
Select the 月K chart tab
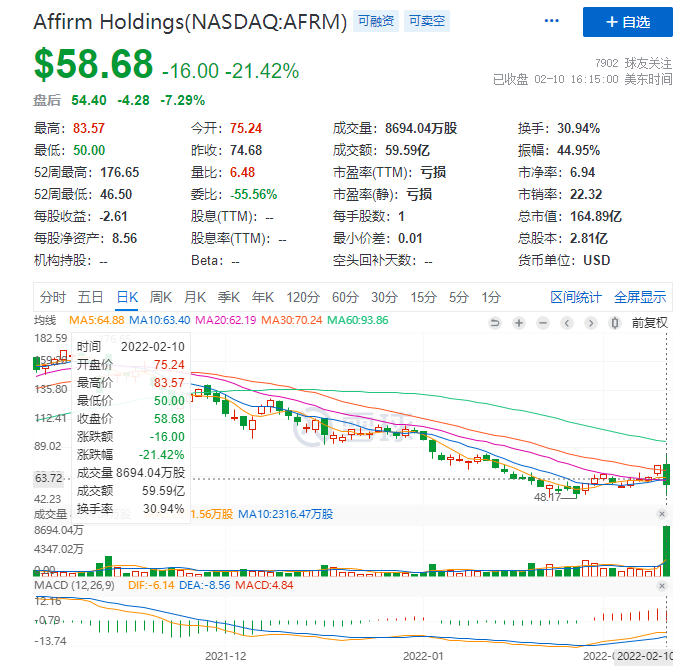click(194, 297)
